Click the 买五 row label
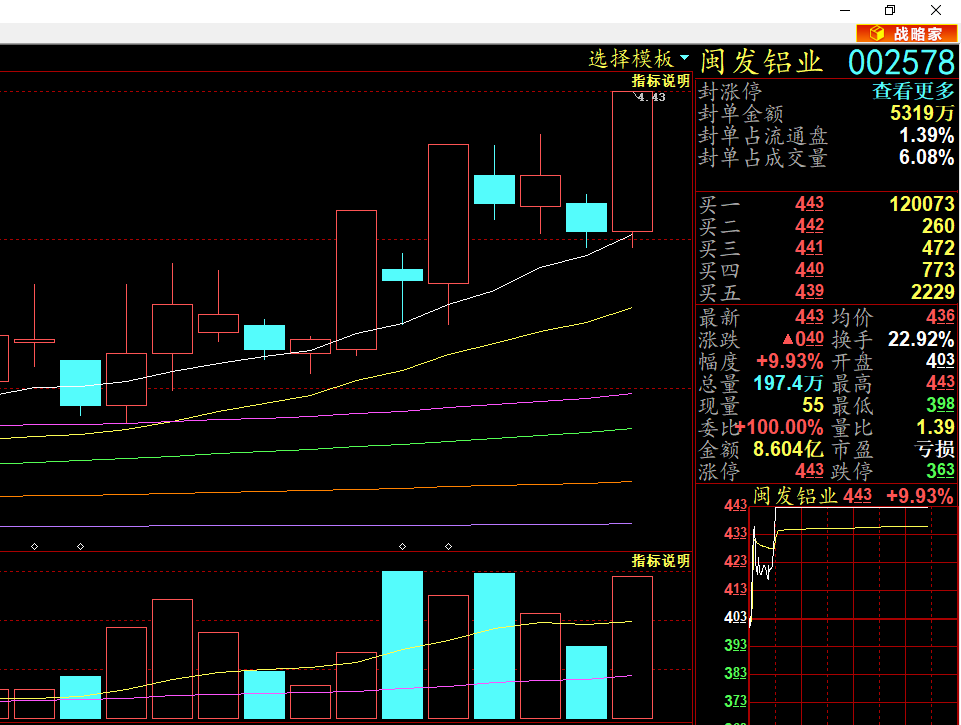This screenshot has height=725, width=961. click(x=720, y=292)
